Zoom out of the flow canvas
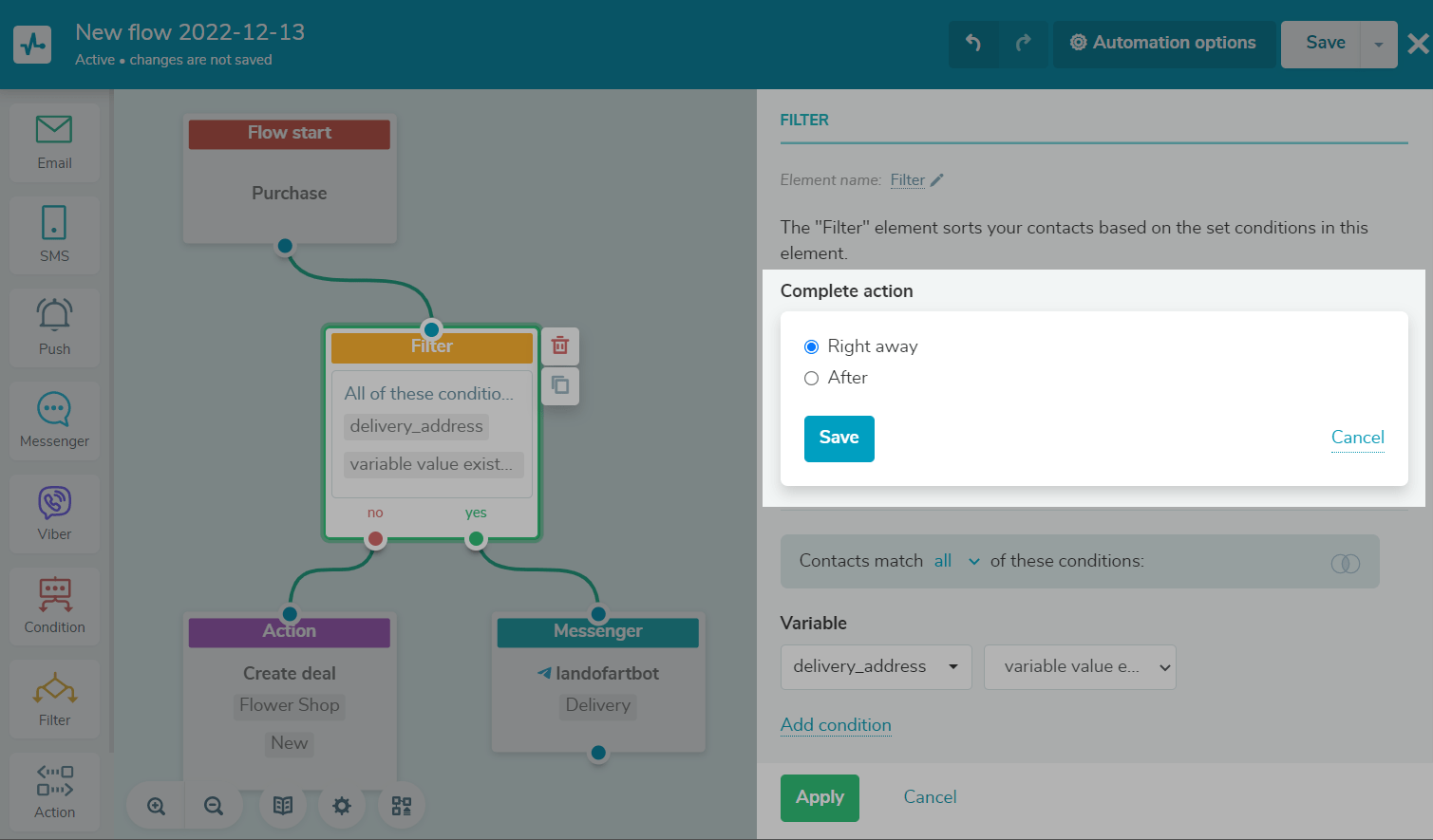 coord(214,806)
